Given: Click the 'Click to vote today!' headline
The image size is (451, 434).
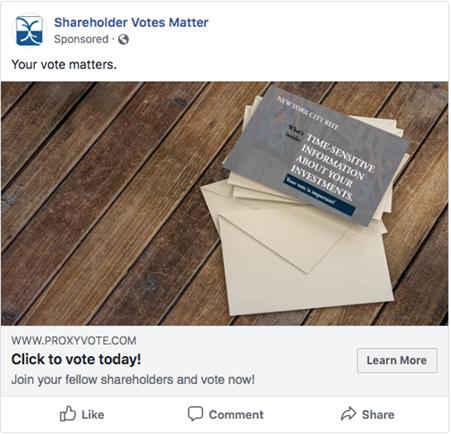Looking at the screenshot, I should tap(76, 359).
